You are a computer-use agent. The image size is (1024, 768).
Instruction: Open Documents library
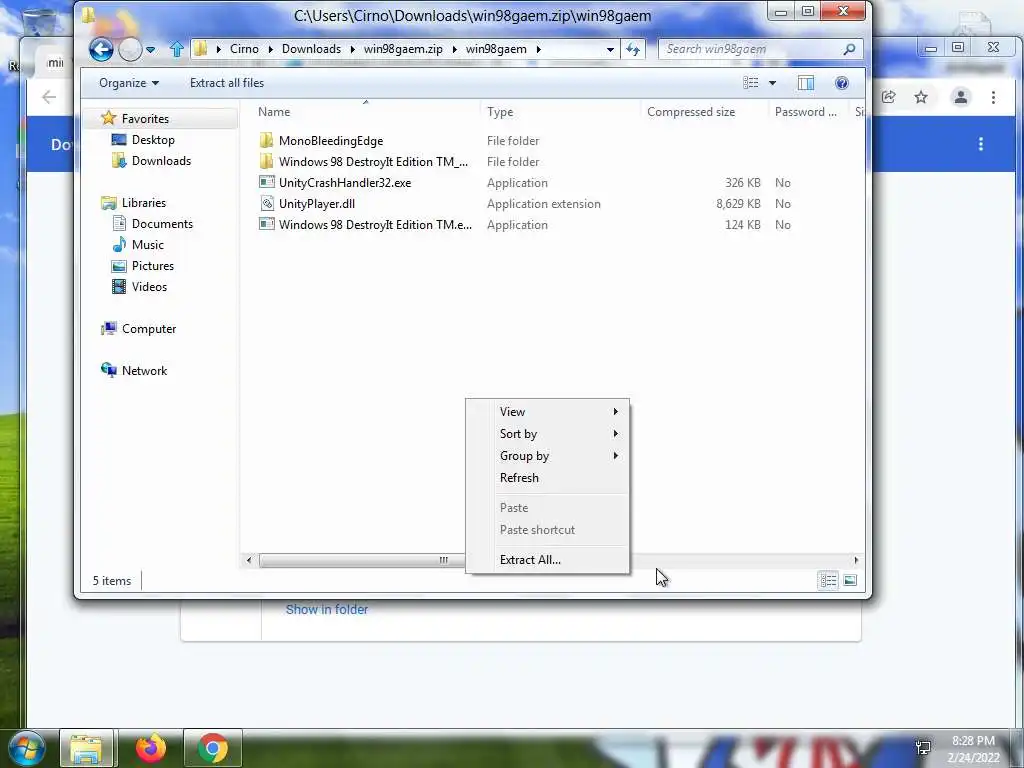pos(162,223)
